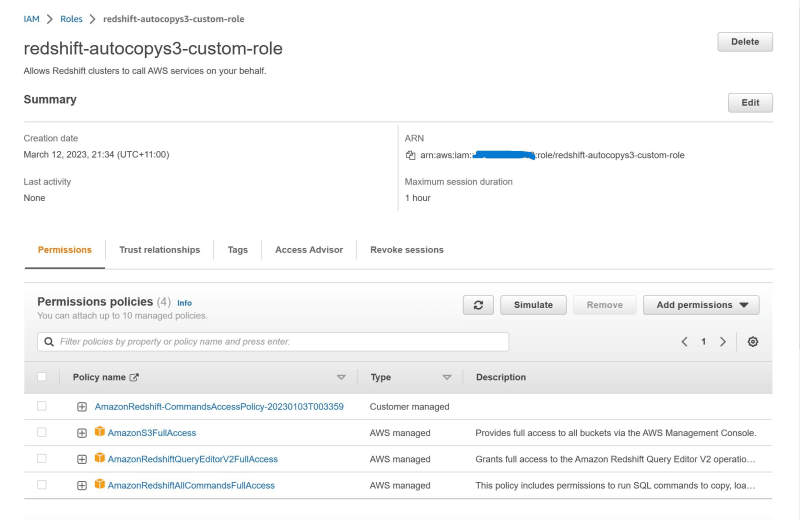This screenshot has width=800, height=520.
Task: Go to previous page of policies
Action: (685, 342)
